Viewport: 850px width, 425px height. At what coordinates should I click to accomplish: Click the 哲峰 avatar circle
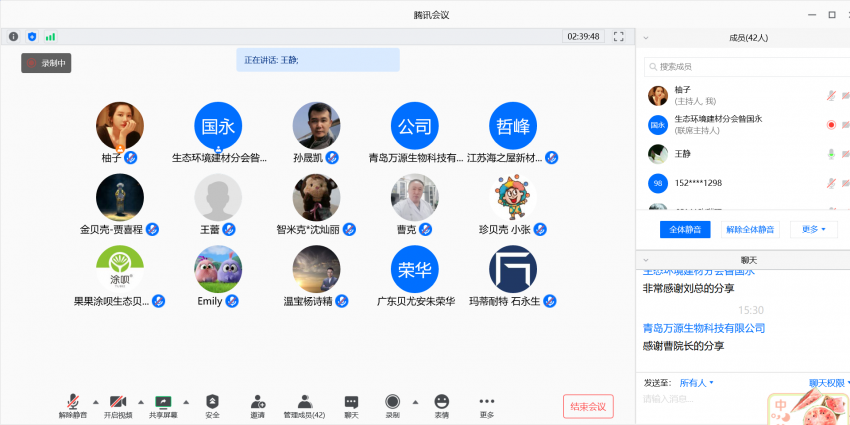513,126
